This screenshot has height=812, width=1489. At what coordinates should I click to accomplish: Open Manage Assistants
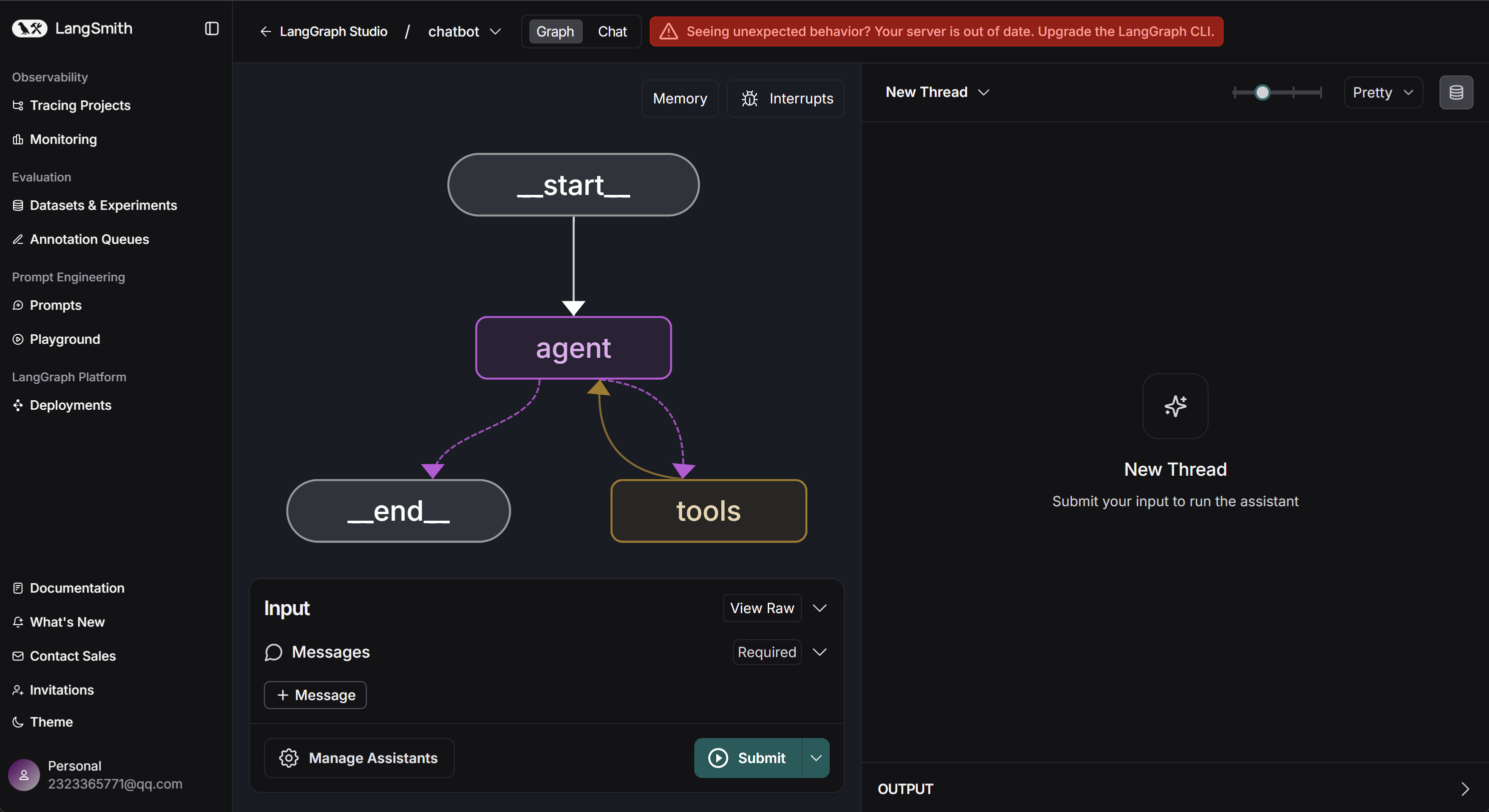[359, 758]
